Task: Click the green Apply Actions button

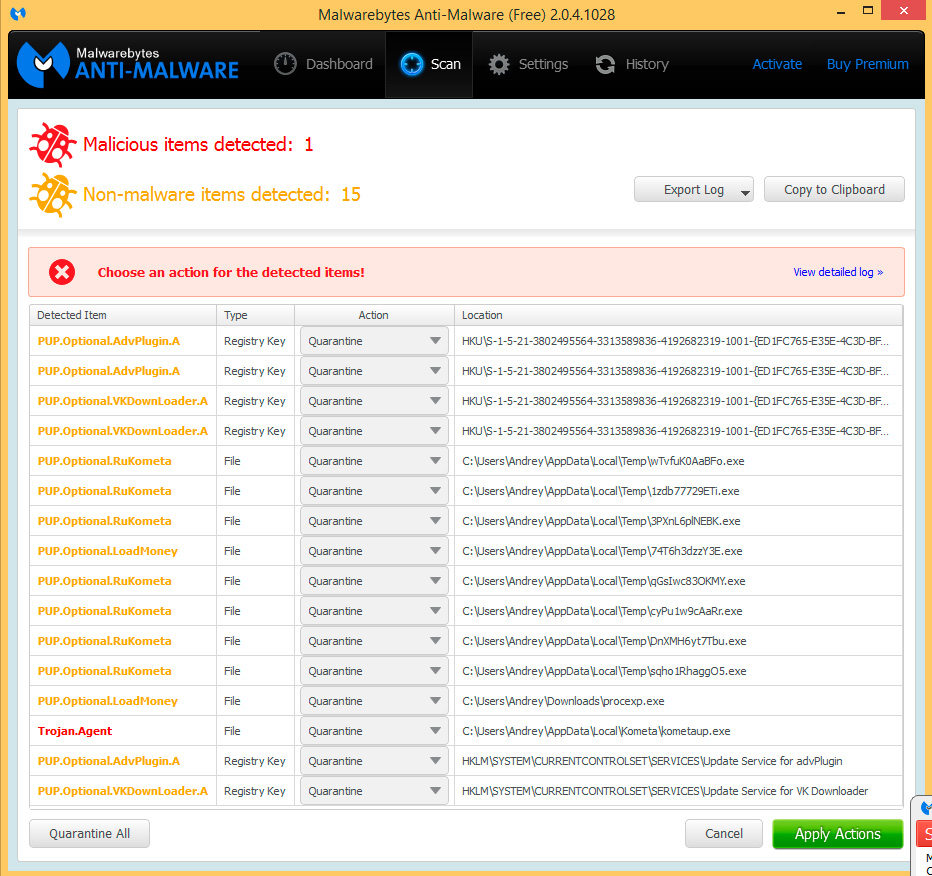Action: click(x=837, y=834)
